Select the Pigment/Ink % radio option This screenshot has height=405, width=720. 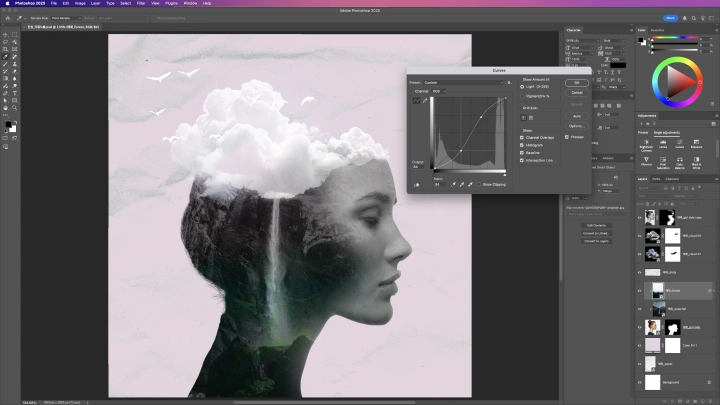[522, 96]
